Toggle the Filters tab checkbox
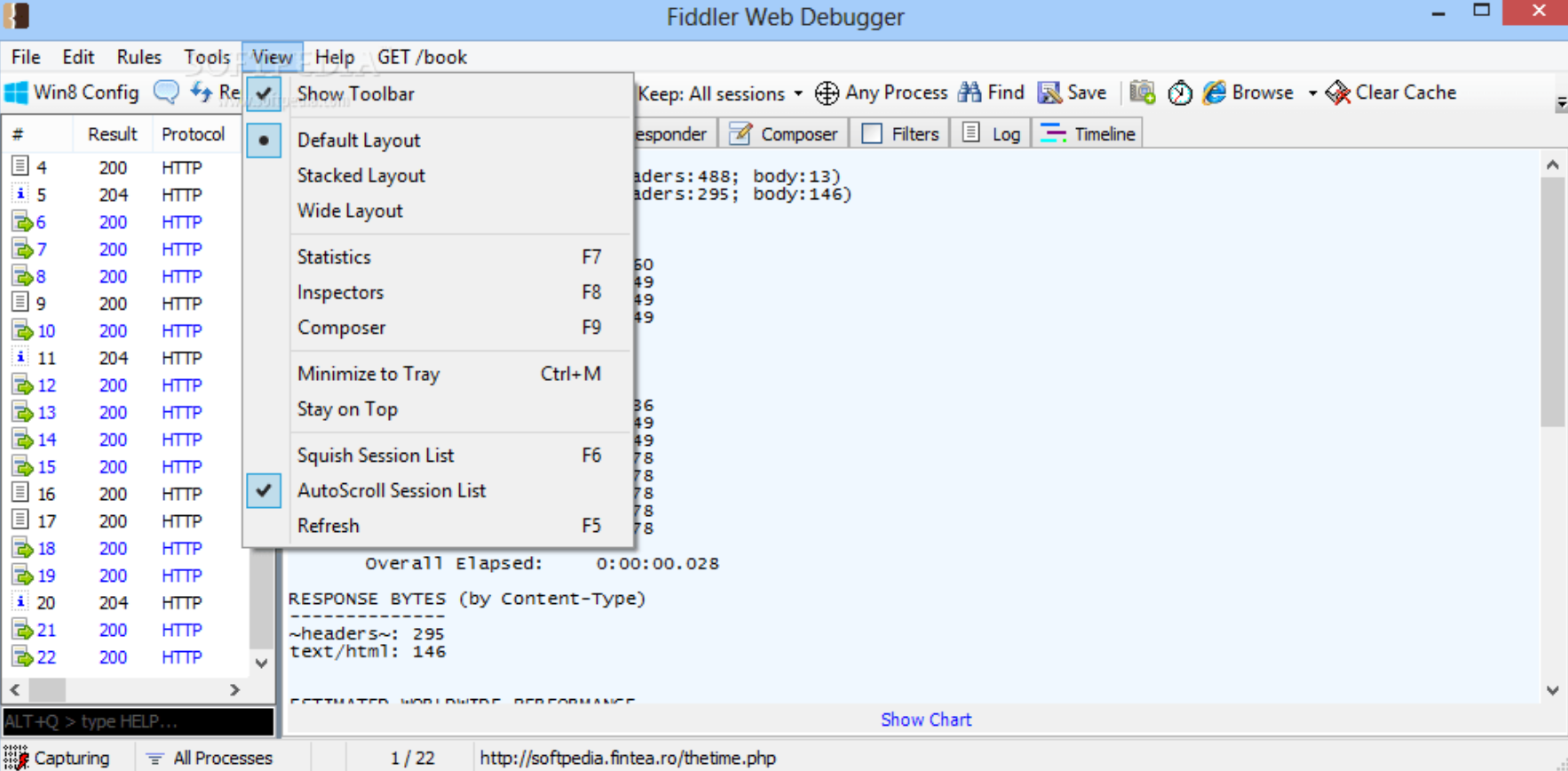Image resolution: width=1568 pixels, height=771 pixels. (872, 133)
